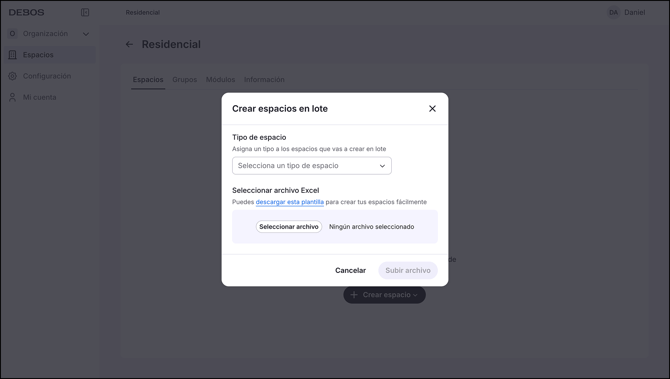Click the Daniel username in the header

click(x=635, y=12)
